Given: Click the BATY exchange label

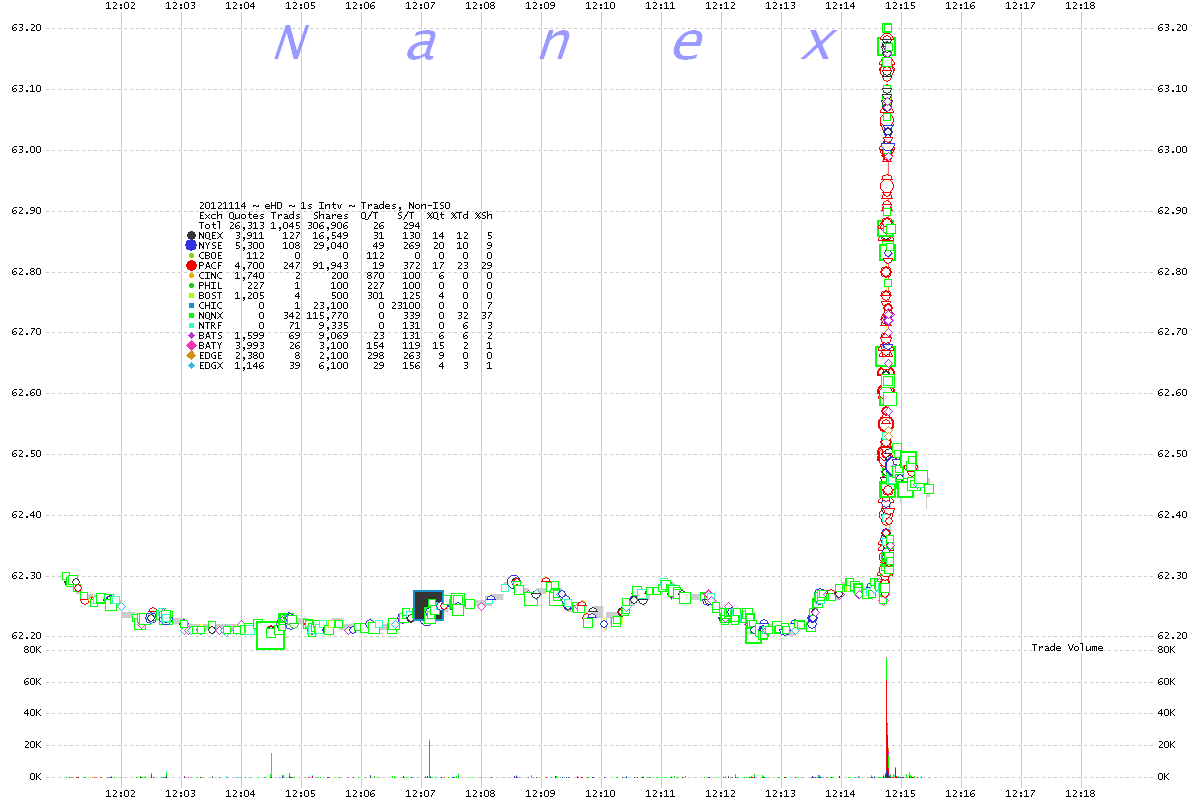Looking at the screenshot, I should 210,345.
